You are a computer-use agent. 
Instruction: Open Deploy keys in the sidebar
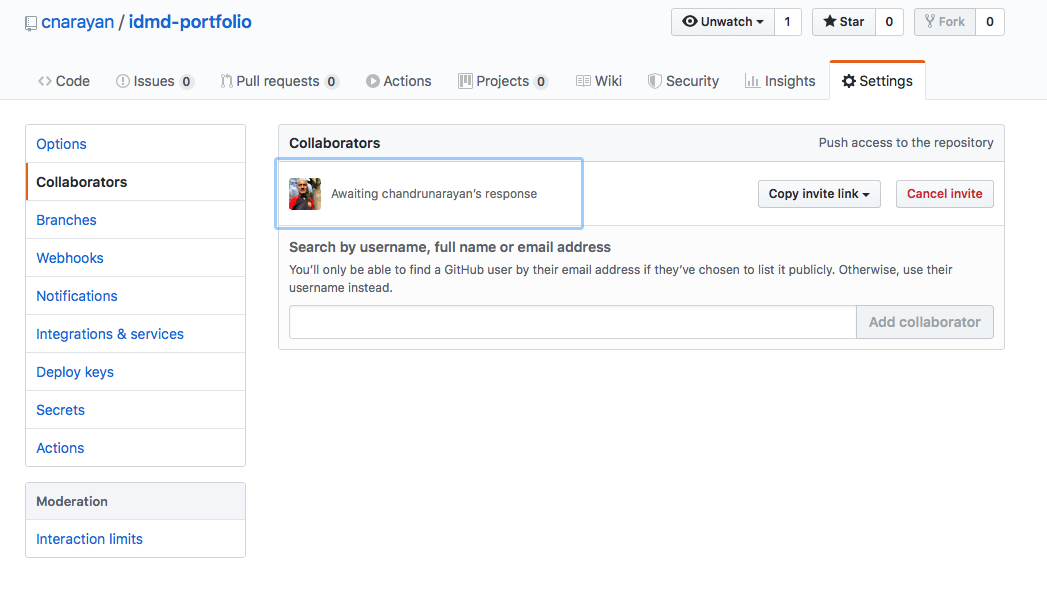136,372
